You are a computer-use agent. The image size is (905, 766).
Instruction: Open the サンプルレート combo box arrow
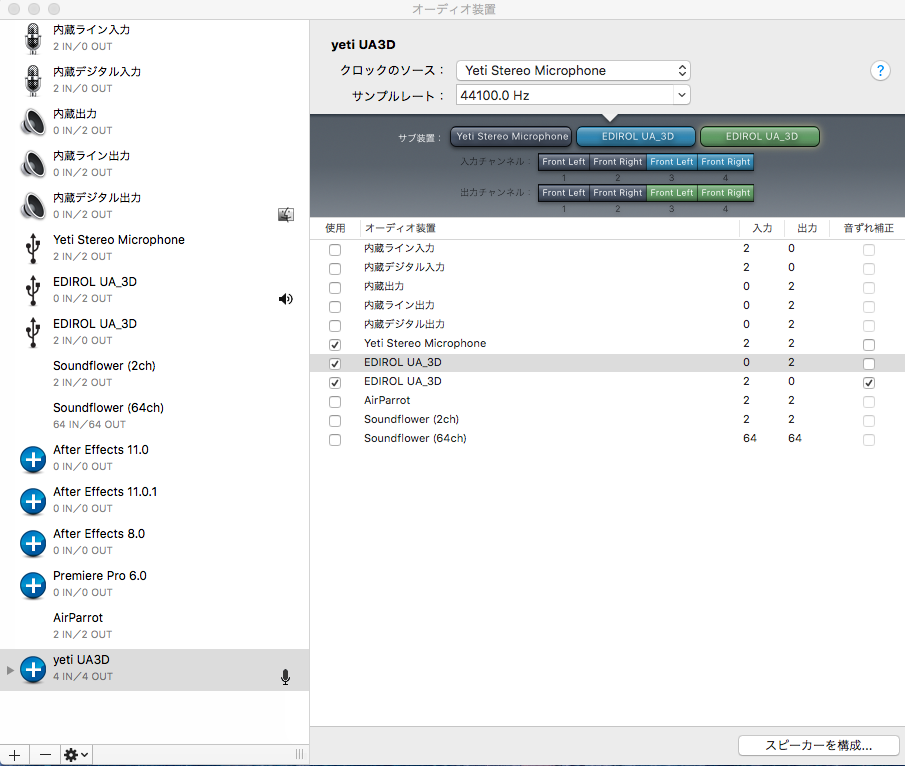(682, 95)
